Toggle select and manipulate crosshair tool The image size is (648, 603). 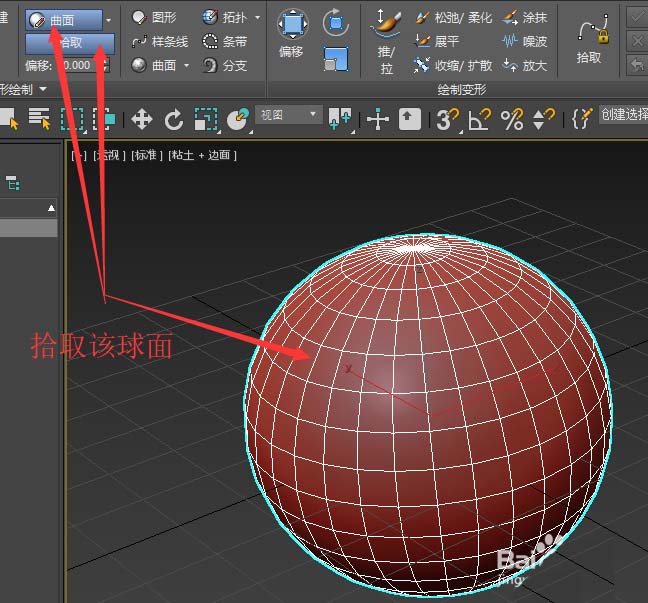[x=378, y=120]
